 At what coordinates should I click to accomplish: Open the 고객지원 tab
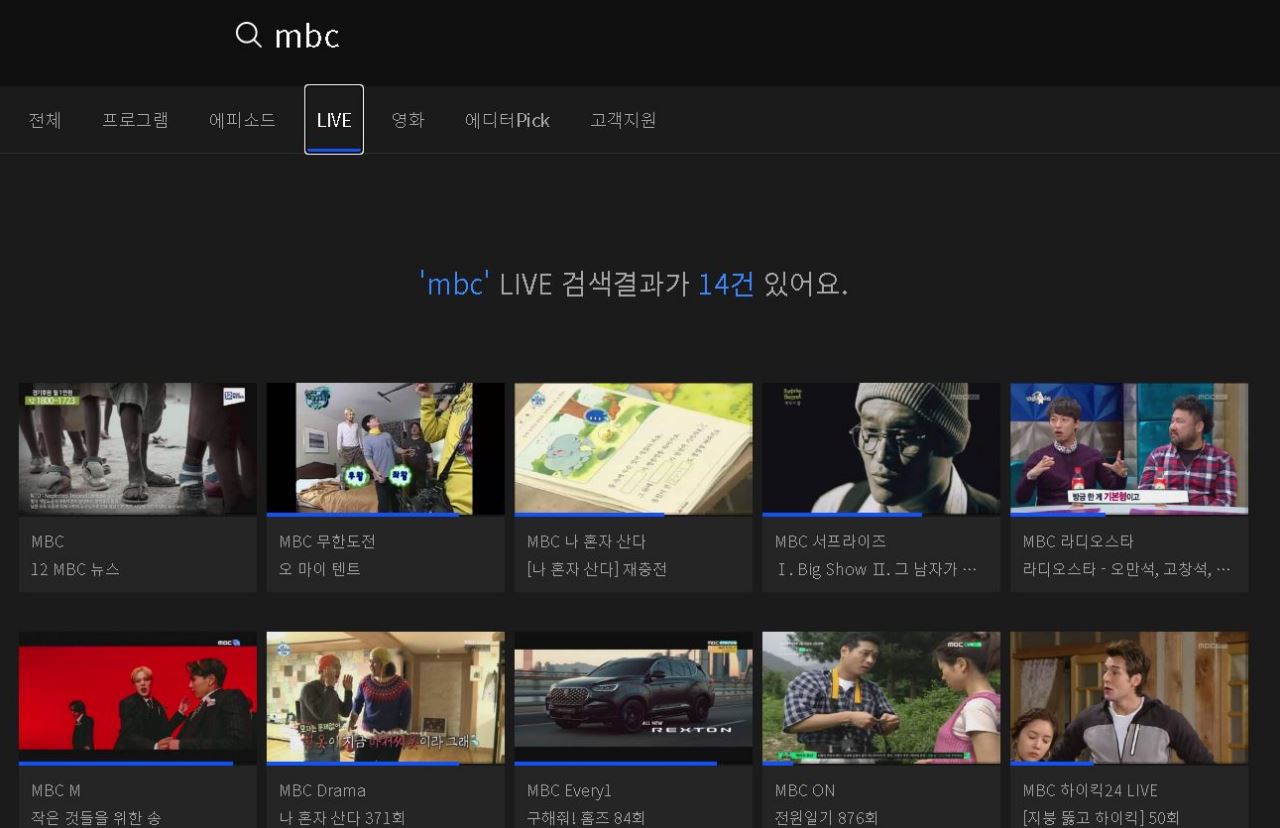[623, 120]
